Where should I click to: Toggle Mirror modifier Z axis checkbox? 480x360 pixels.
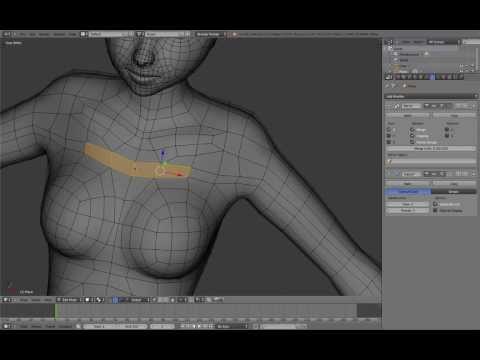pyautogui.click(x=389, y=142)
